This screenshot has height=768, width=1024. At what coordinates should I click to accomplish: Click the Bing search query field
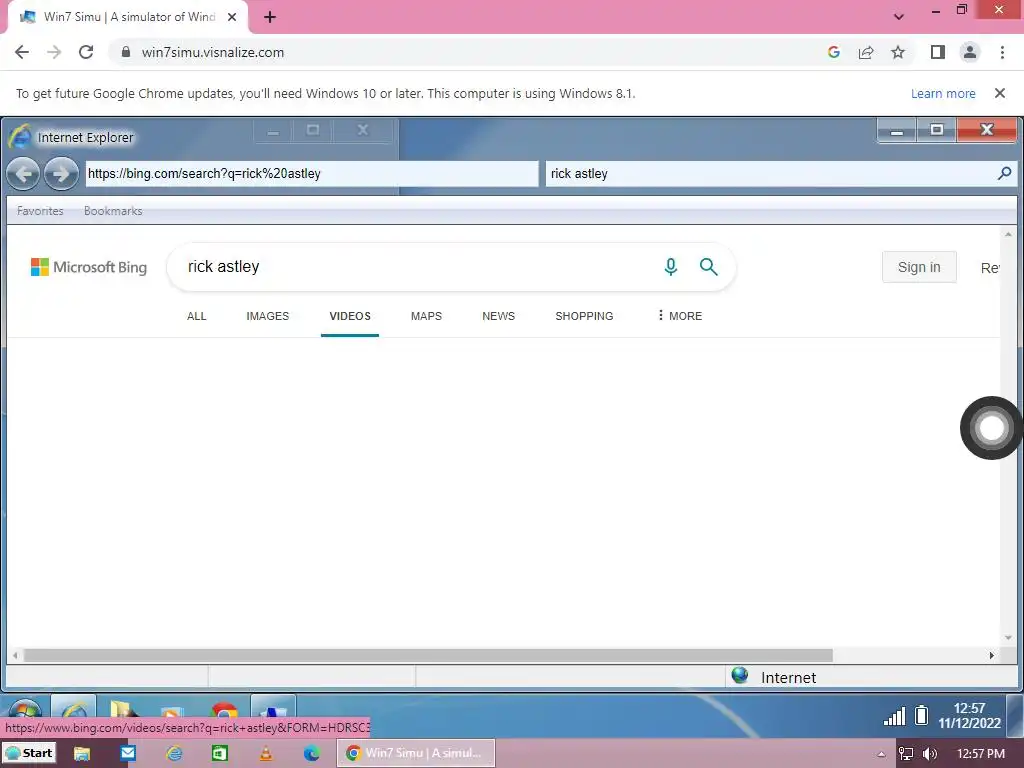pyautogui.click(x=418, y=266)
